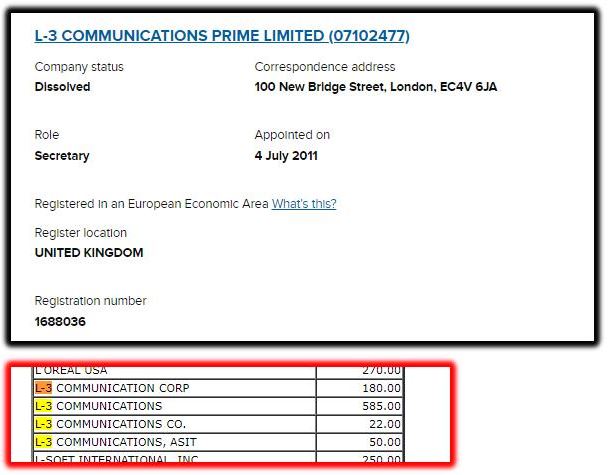Select the L-SOFT INTERNATIONAL, INC row
The width and height of the screenshot is (609, 475).
[218, 457]
